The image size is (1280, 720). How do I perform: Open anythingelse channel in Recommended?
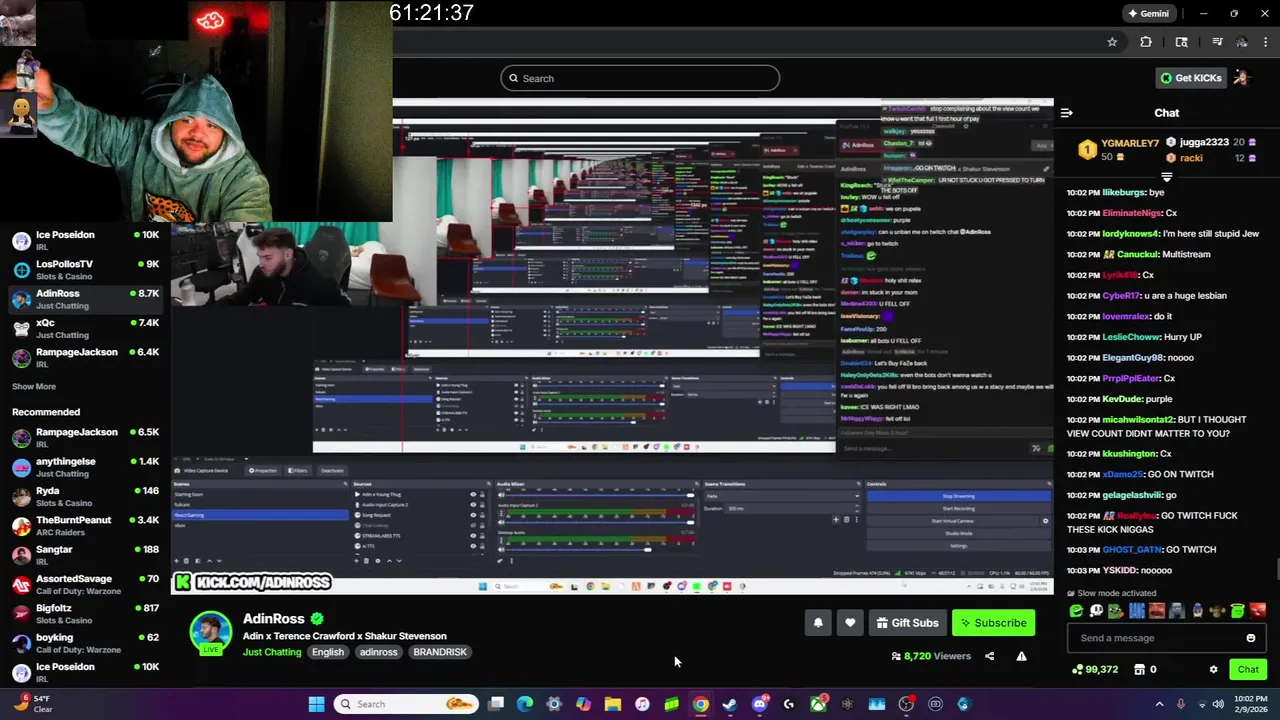(85, 466)
